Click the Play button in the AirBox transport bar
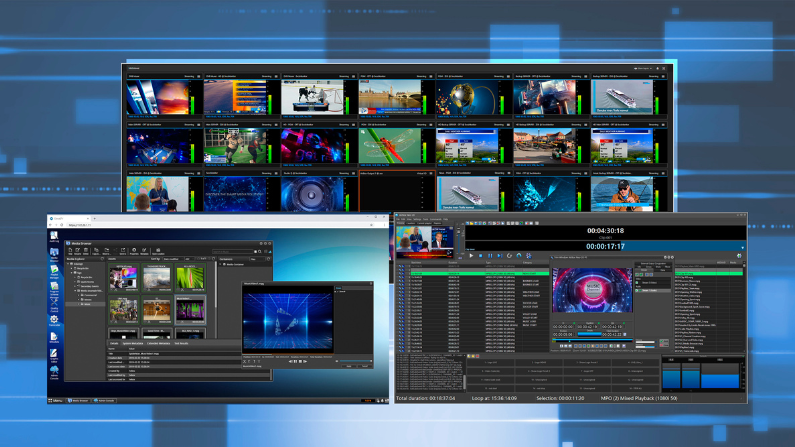The height and width of the screenshot is (447, 795). point(471,255)
